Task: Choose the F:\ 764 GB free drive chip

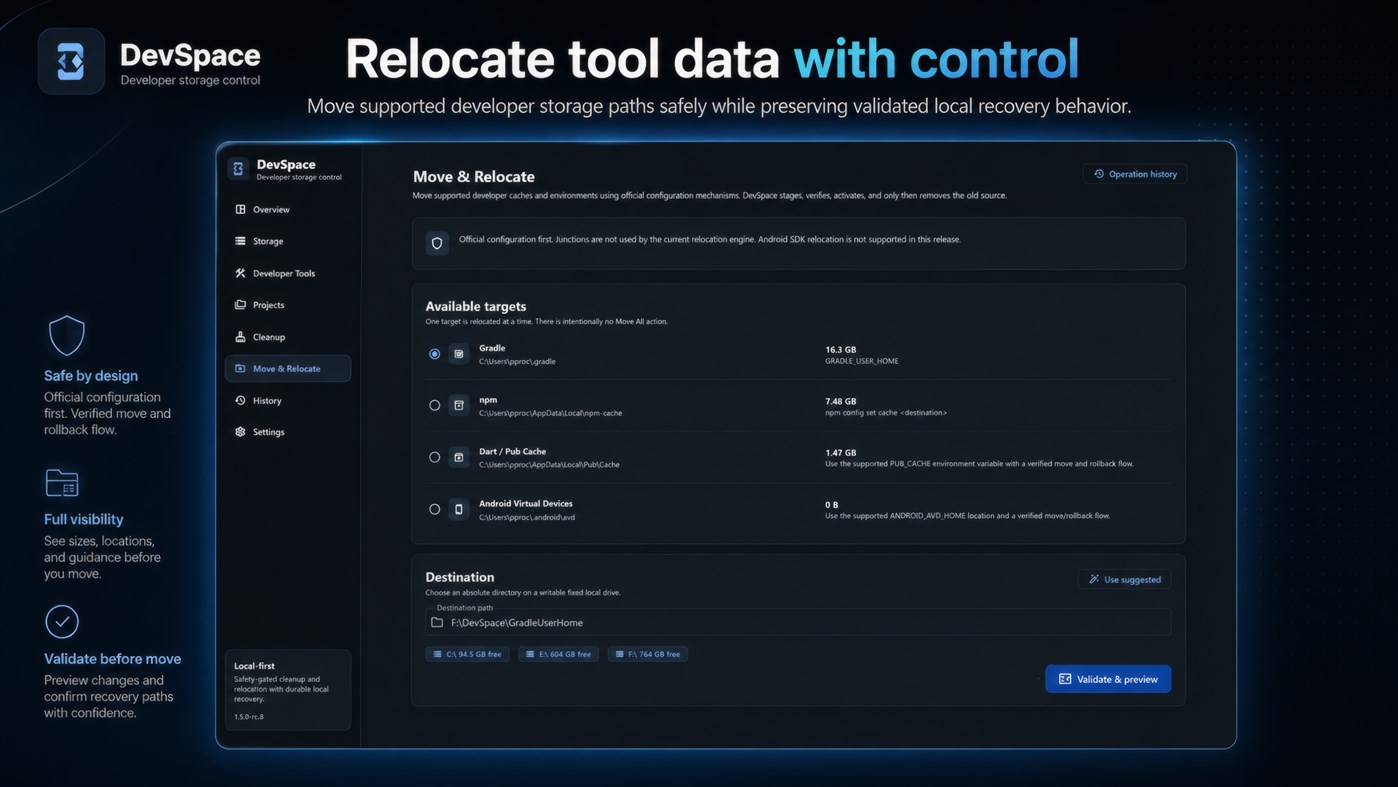Action: (x=648, y=654)
